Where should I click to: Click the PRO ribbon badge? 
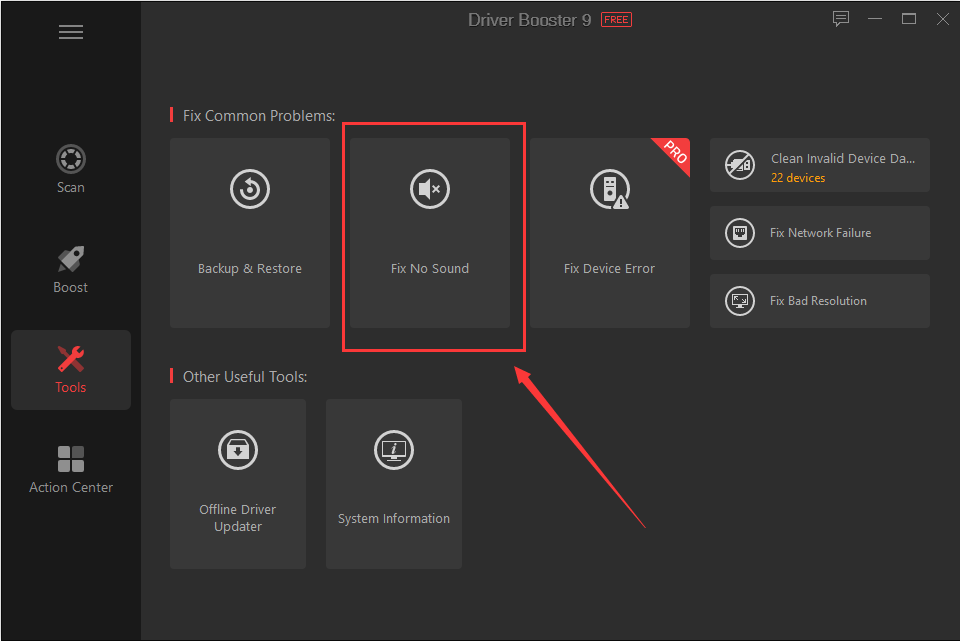(x=675, y=152)
